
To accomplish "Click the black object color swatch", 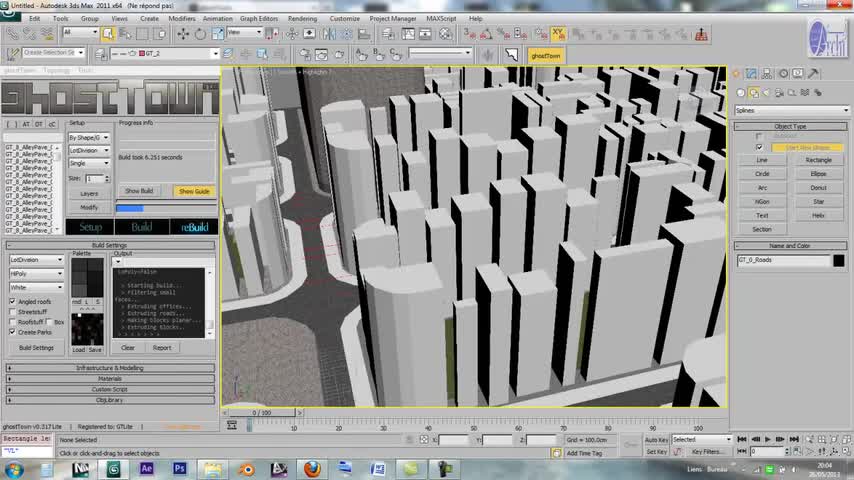I will (839, 260).
